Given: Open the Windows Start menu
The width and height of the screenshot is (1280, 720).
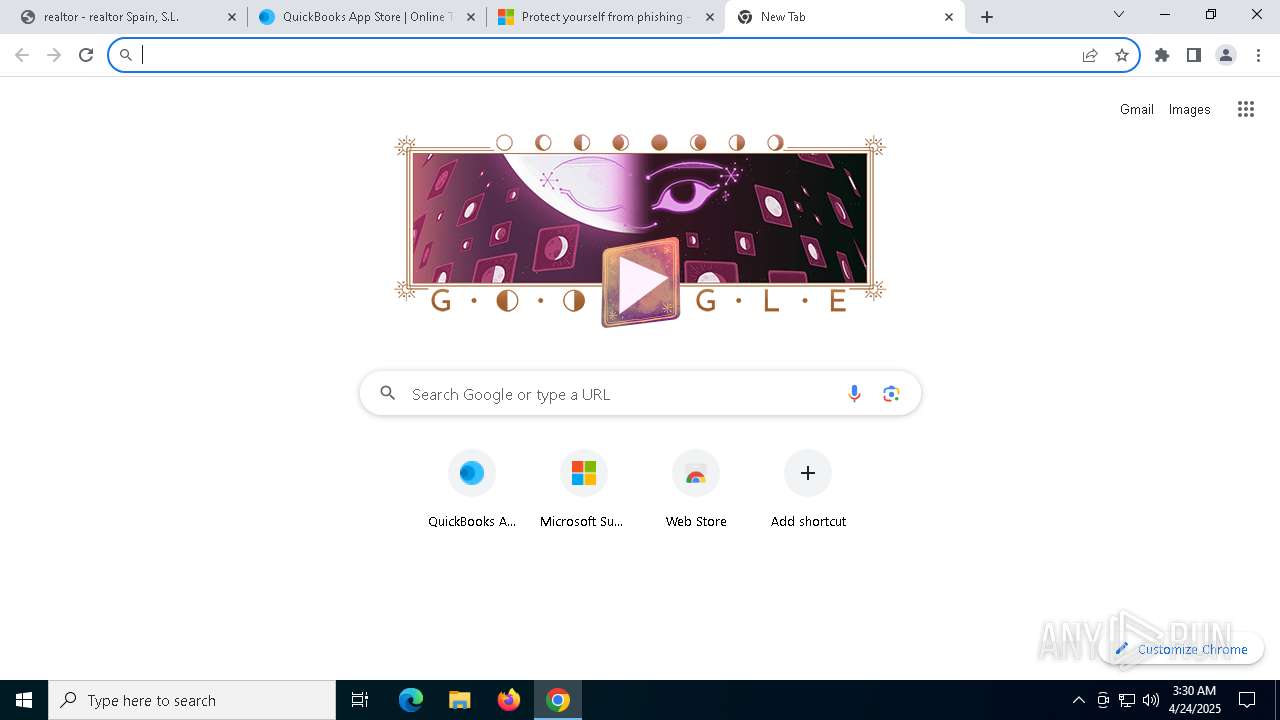Looking at the screenshot, I should [x=24, y=700].
